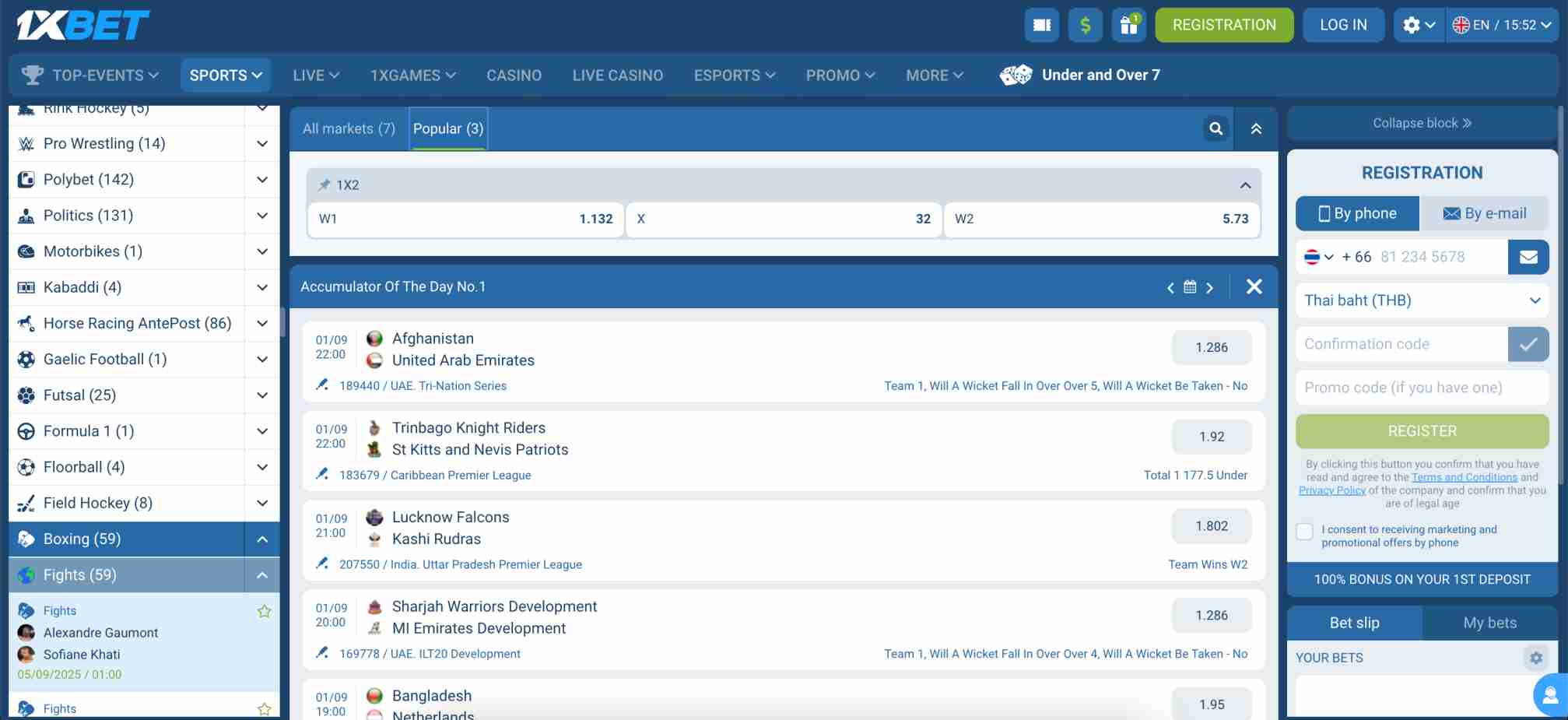Viewport: 1568px width, 720px height.
Task: Go to the CASINO section
Action: 514,76
